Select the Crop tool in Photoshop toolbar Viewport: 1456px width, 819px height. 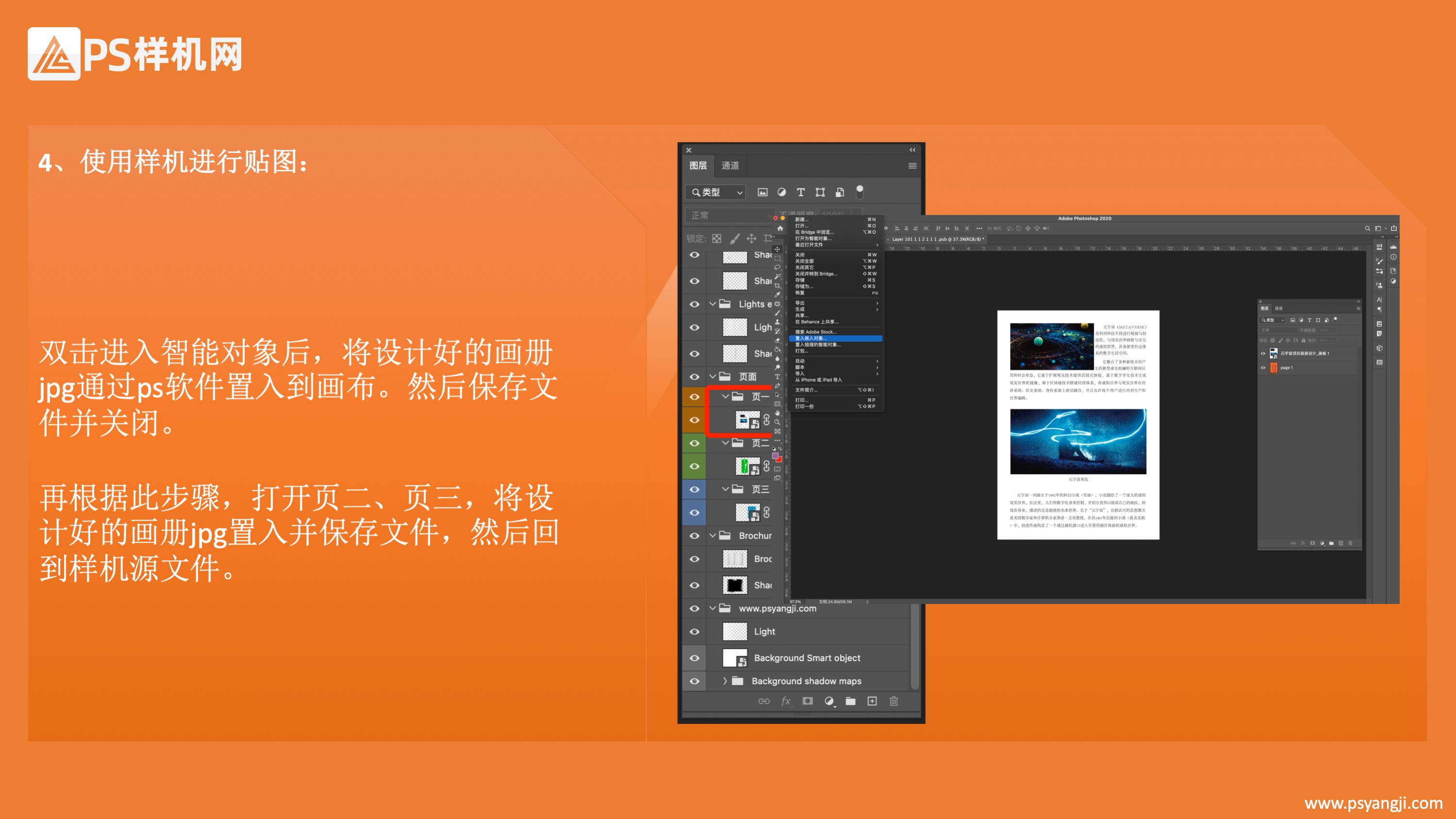778,285
